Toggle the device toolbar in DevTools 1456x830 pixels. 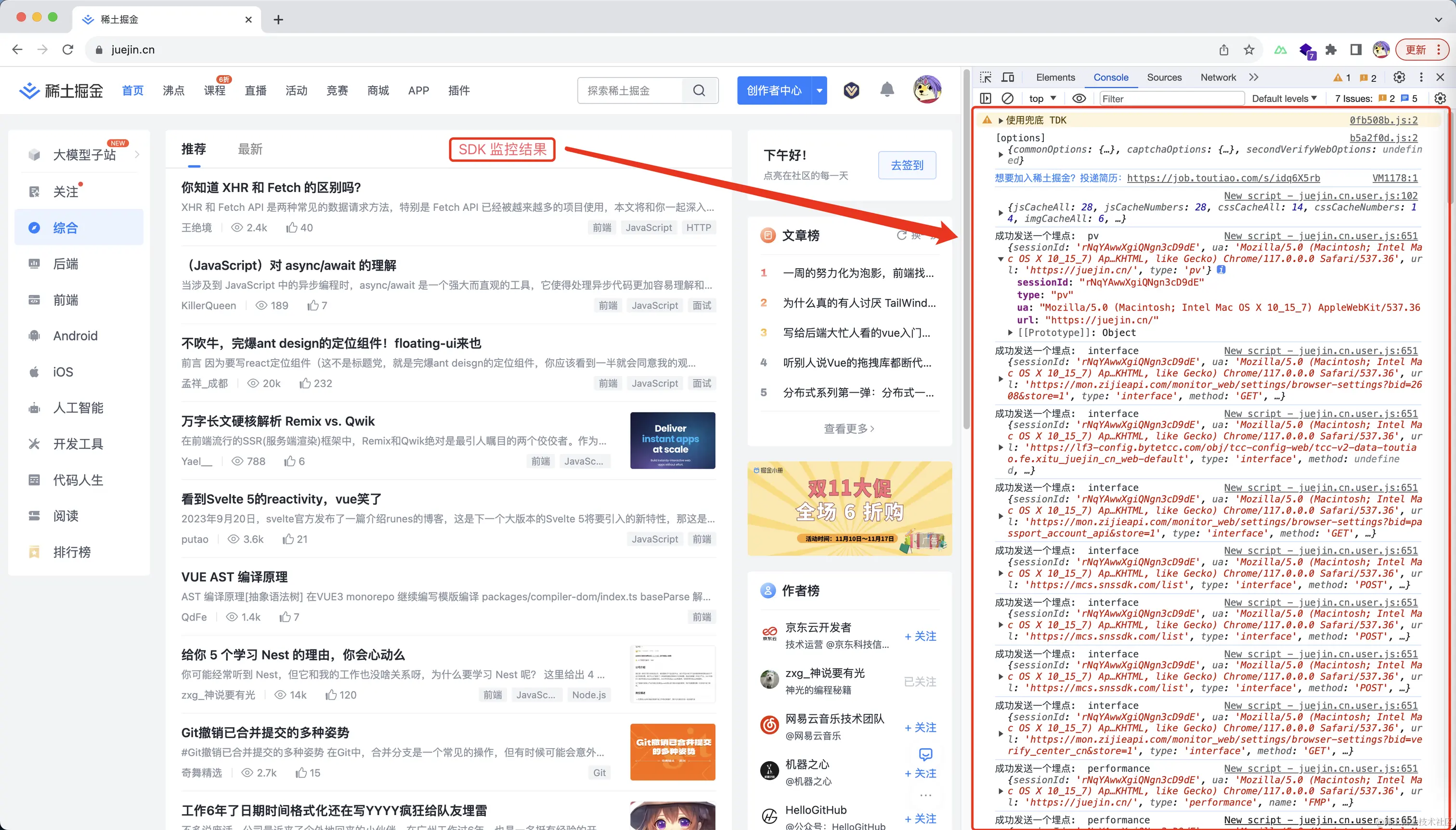(x=1008, y=77)
